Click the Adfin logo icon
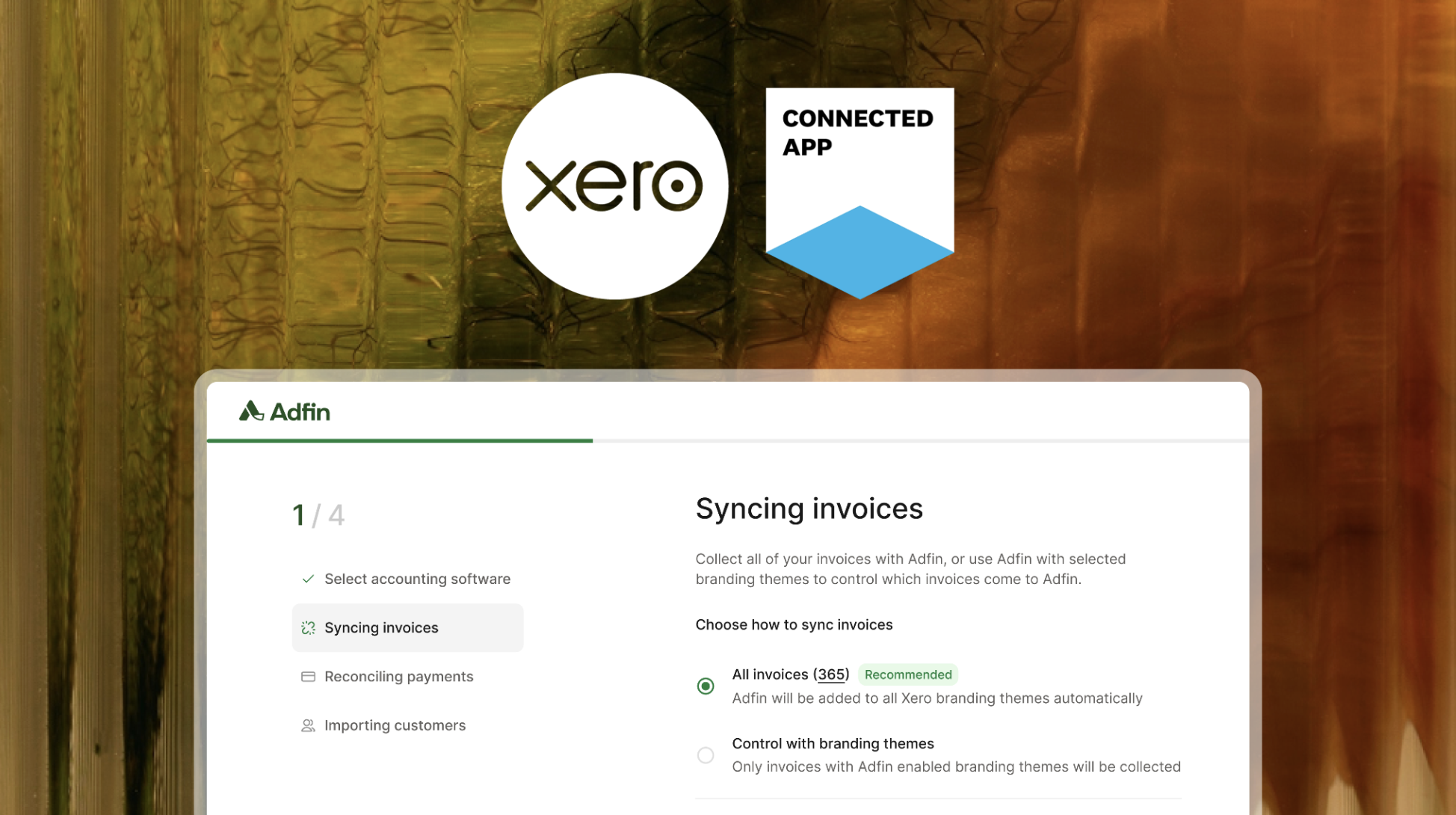The width and height of the screenshot is (1456, 815). pyautogui.click(x=251, y=411)
